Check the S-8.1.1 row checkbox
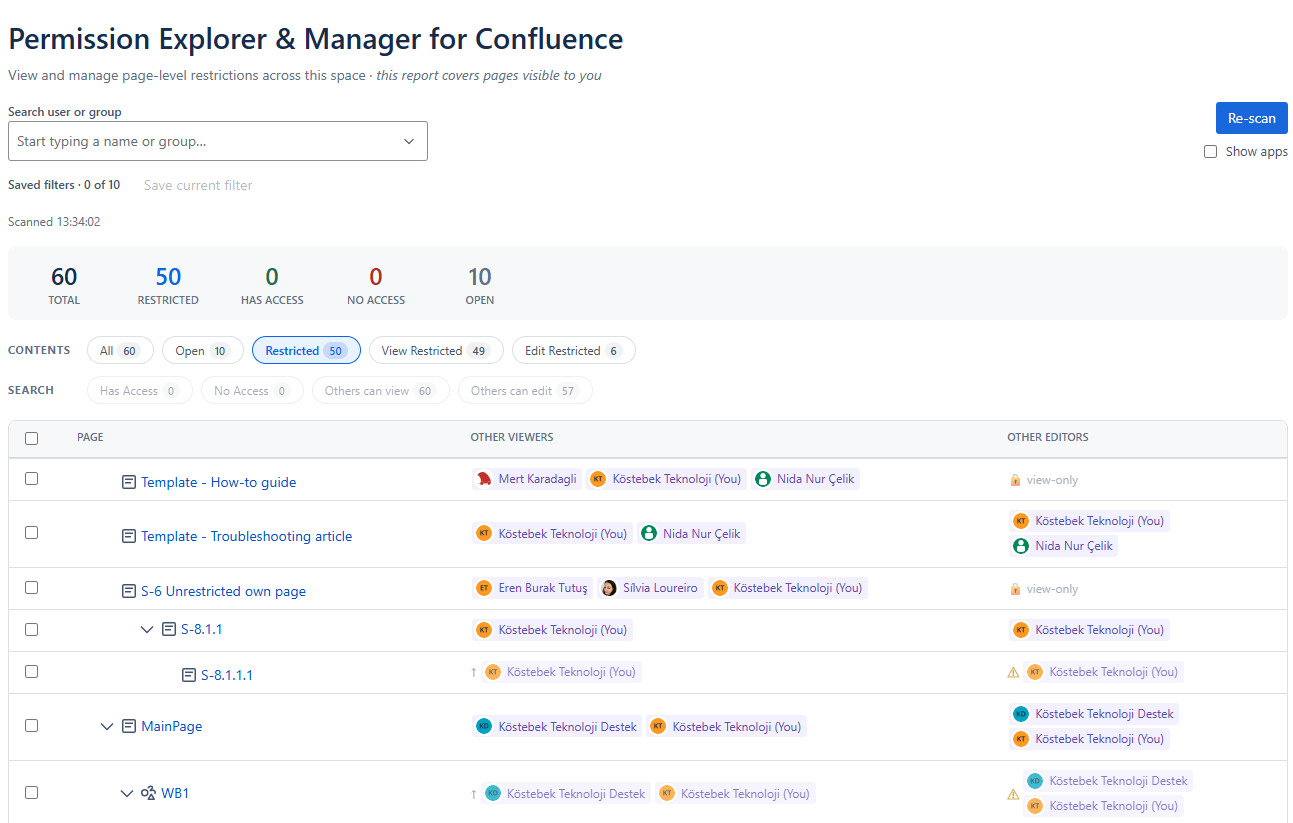The height and width of the screenshot is (823, 1293). click(31, 630)
